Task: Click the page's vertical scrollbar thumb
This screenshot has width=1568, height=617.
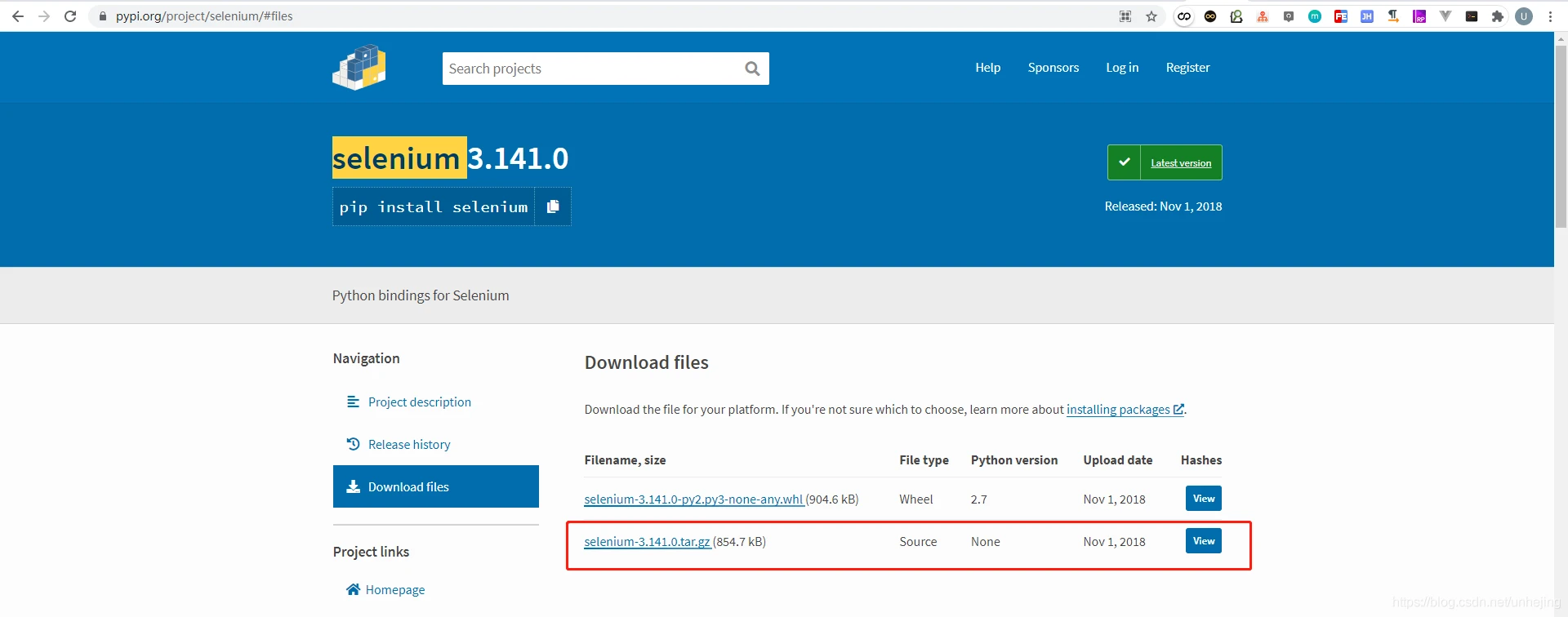Action: [x=1561, y=136]
